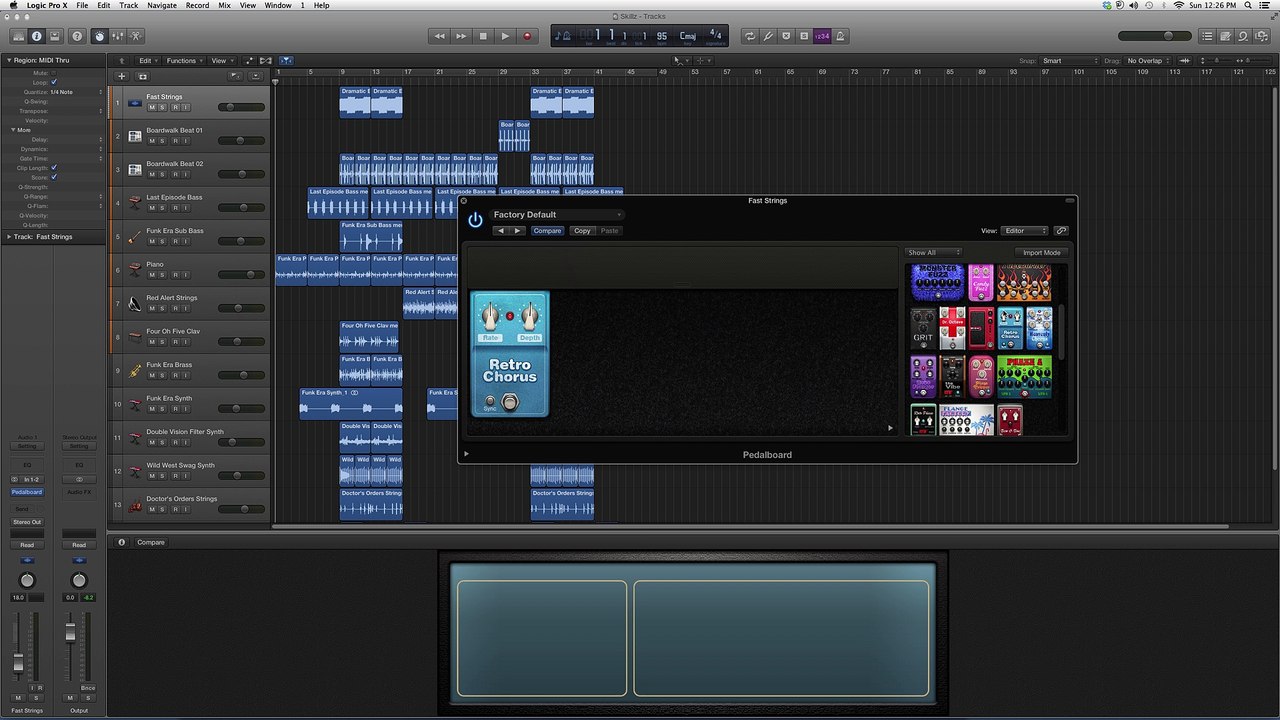Select the Dr. Octave pedal thumbnail
Screen dimensions: 1280x720
952,329
